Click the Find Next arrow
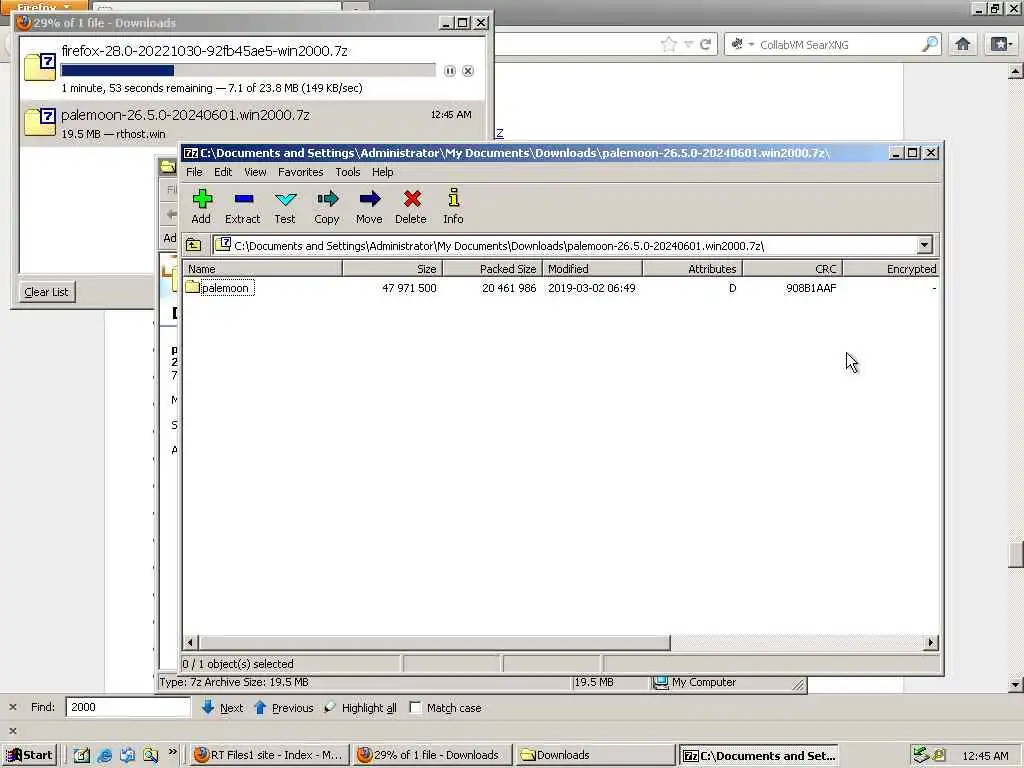Viewport: 1024px width, 768px height. click(x=208, y=707)
